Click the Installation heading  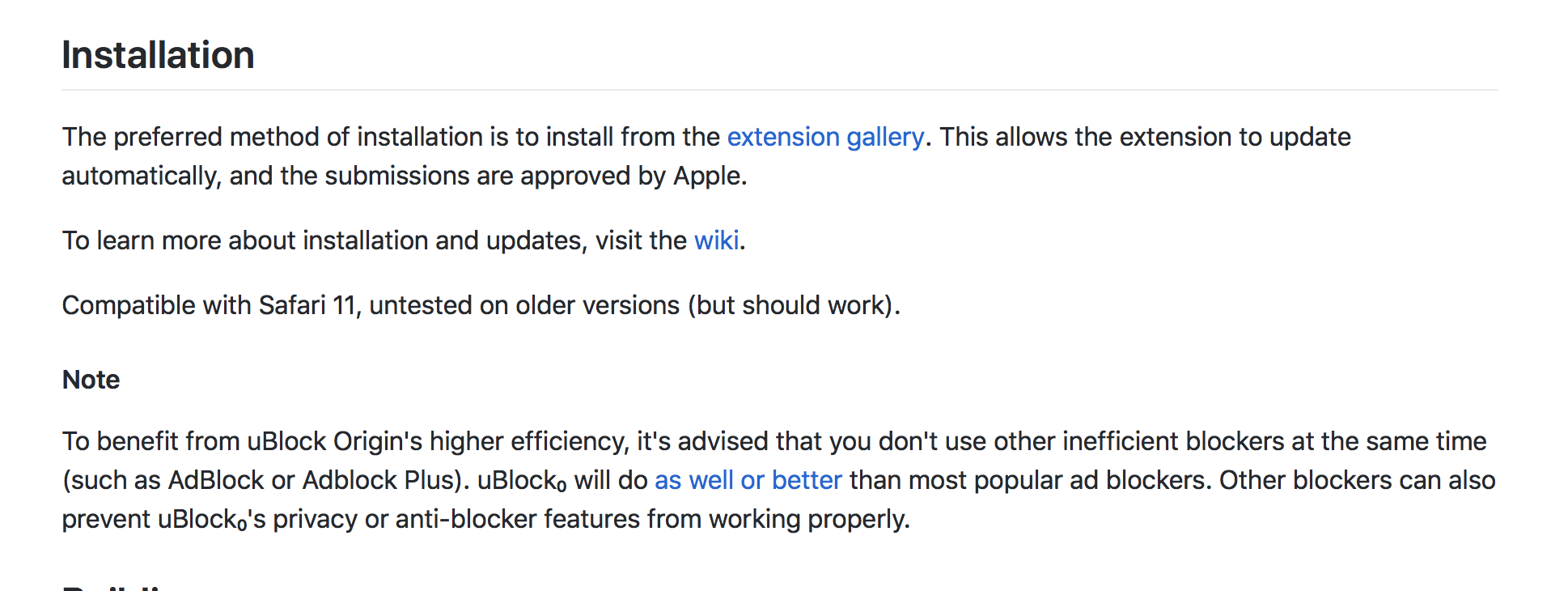pos(159,55)
